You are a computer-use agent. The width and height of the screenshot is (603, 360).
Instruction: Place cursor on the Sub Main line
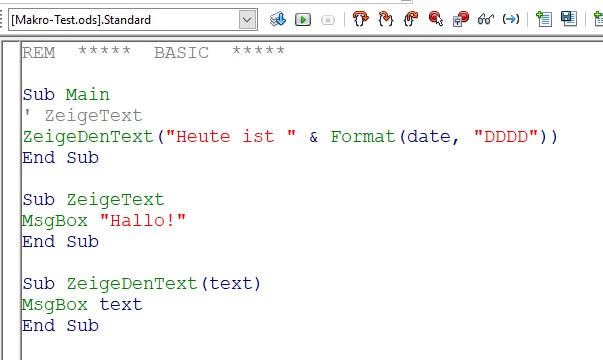point(66,95)
